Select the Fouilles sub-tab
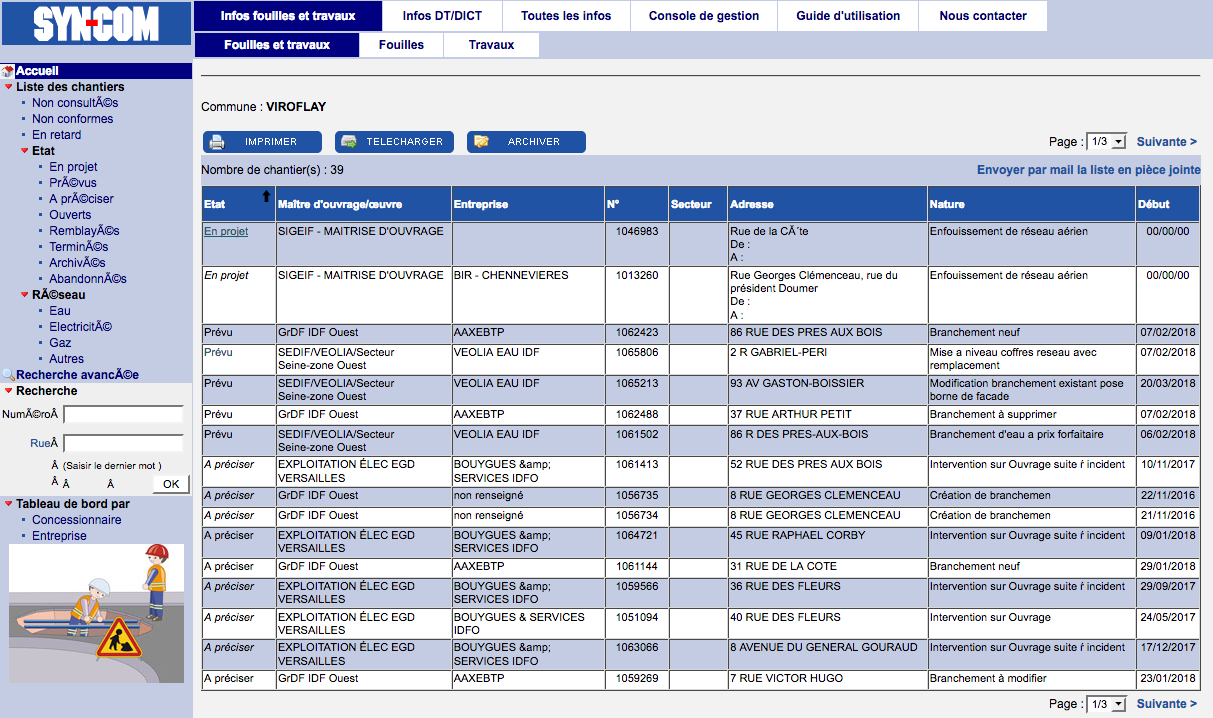The image size is (1213, 718). pyautogui.click(x=401, y=45)
